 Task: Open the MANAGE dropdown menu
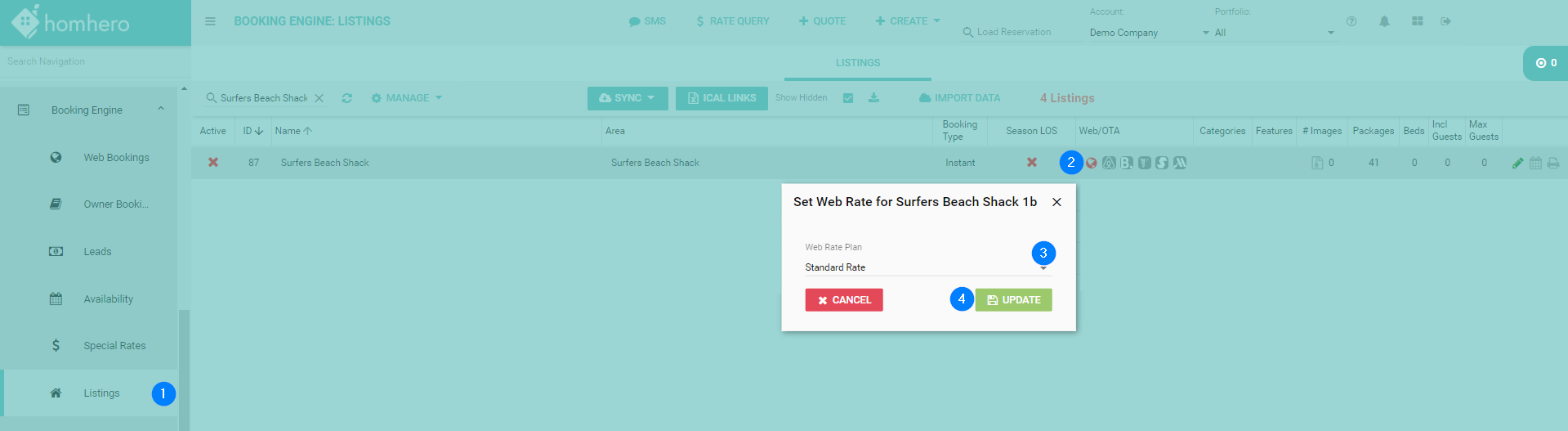407,98
